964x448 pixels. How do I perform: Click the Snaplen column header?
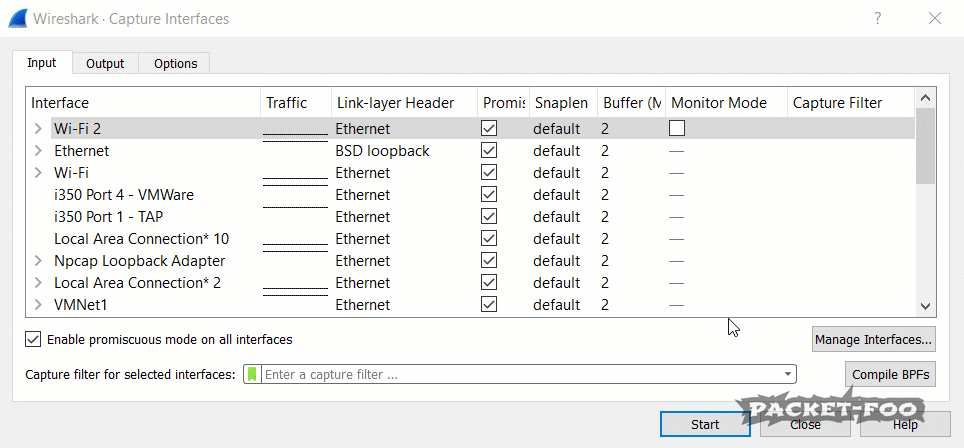tap(563, 103)
